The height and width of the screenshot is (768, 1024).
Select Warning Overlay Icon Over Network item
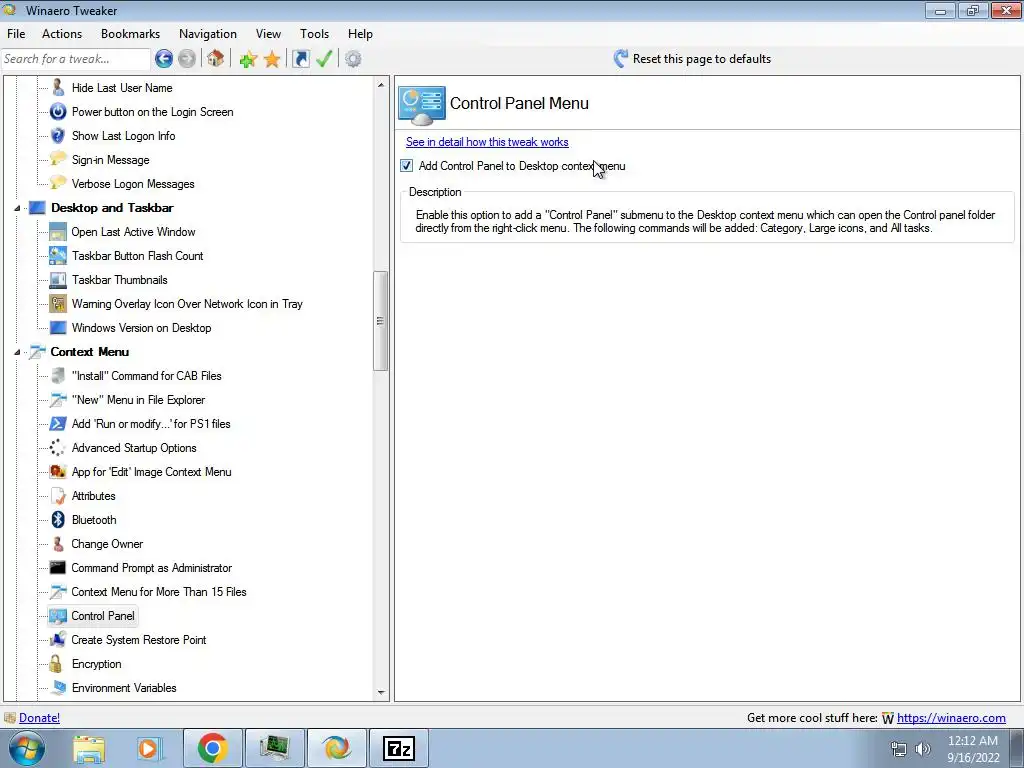(187, 304)
